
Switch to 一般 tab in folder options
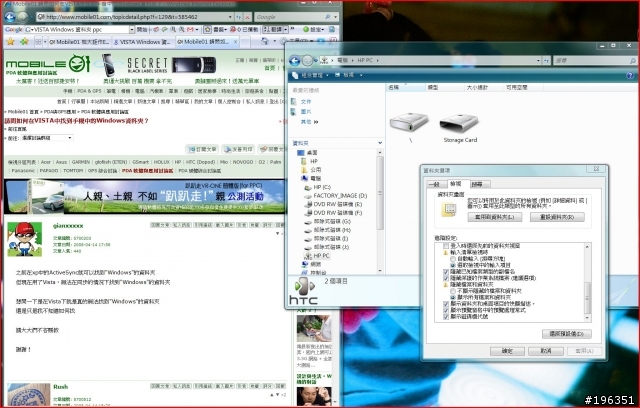[435, 184]
